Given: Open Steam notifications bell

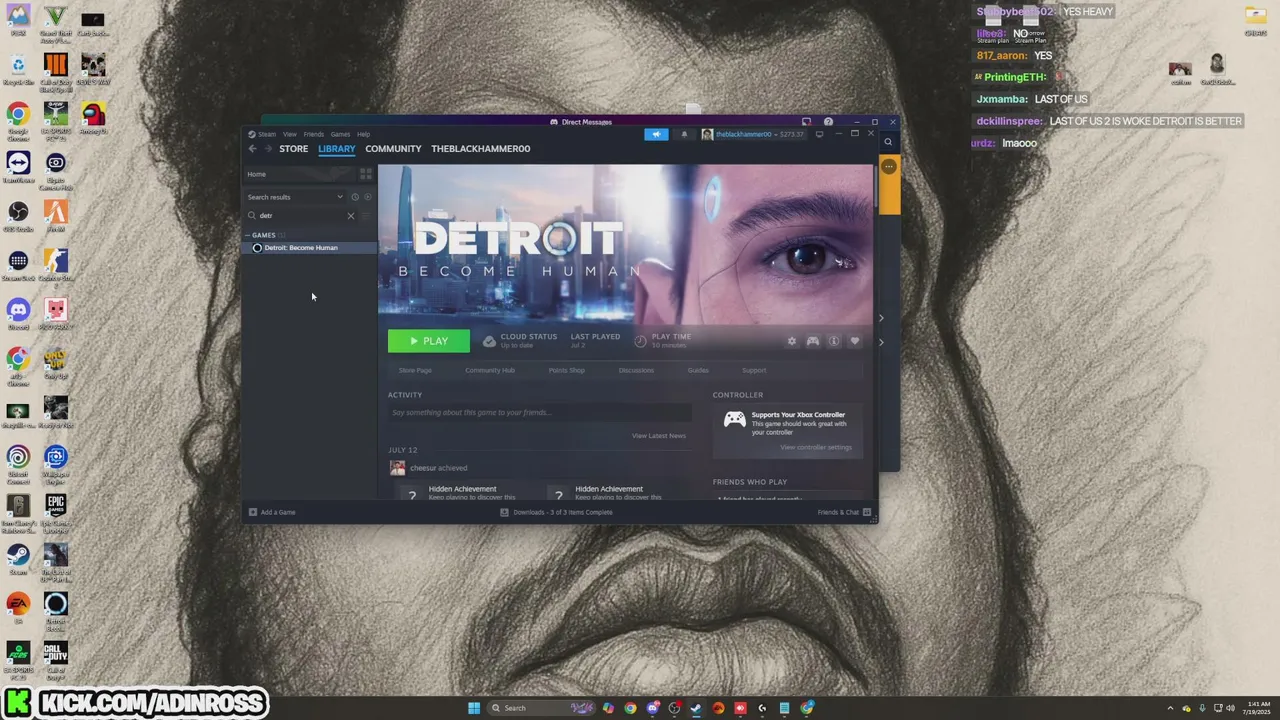Looking at the screenshot, I should coord(684,134).
